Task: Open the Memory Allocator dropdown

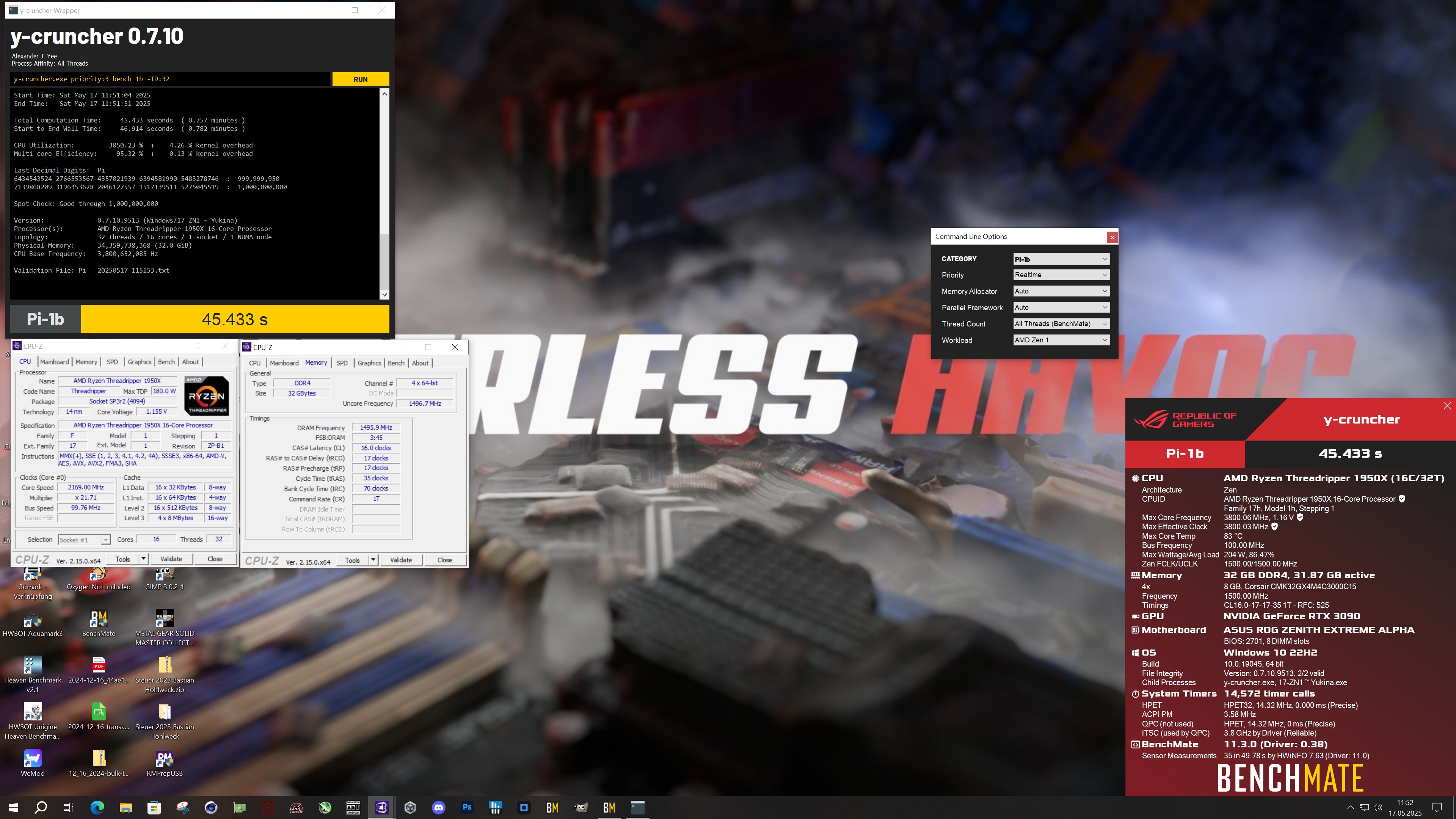Action: point(1061,291)
